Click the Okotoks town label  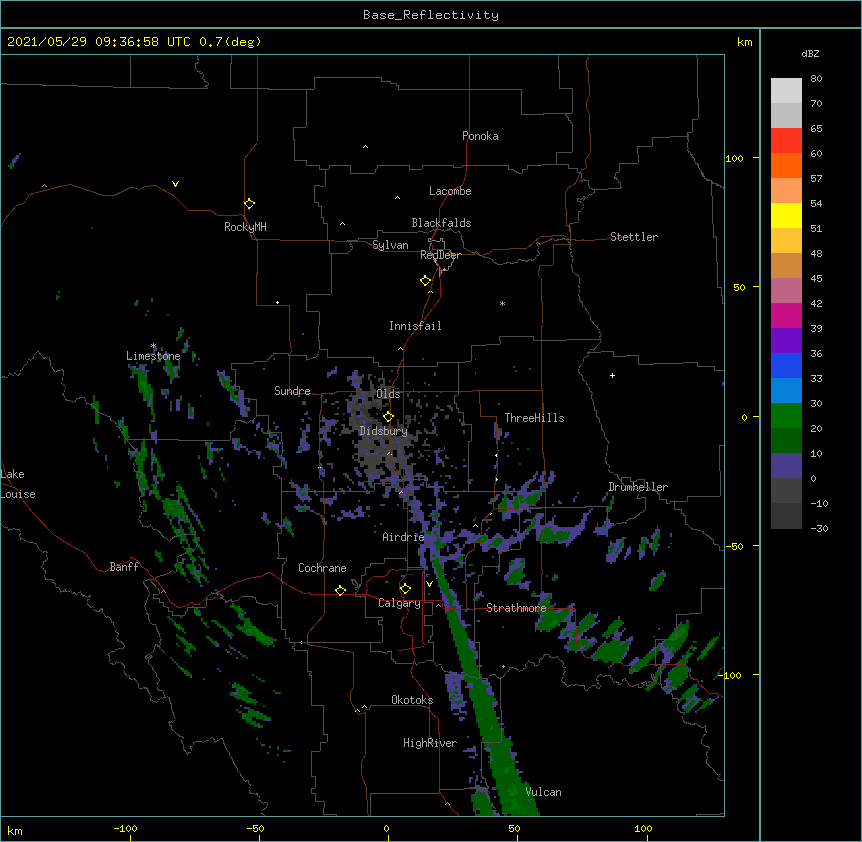click(412, 700)
